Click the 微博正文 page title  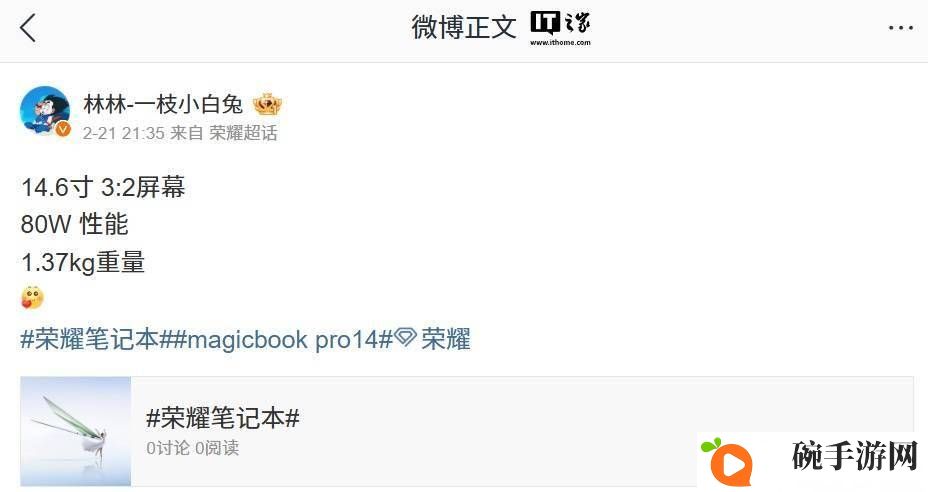[x=463, y=27]
